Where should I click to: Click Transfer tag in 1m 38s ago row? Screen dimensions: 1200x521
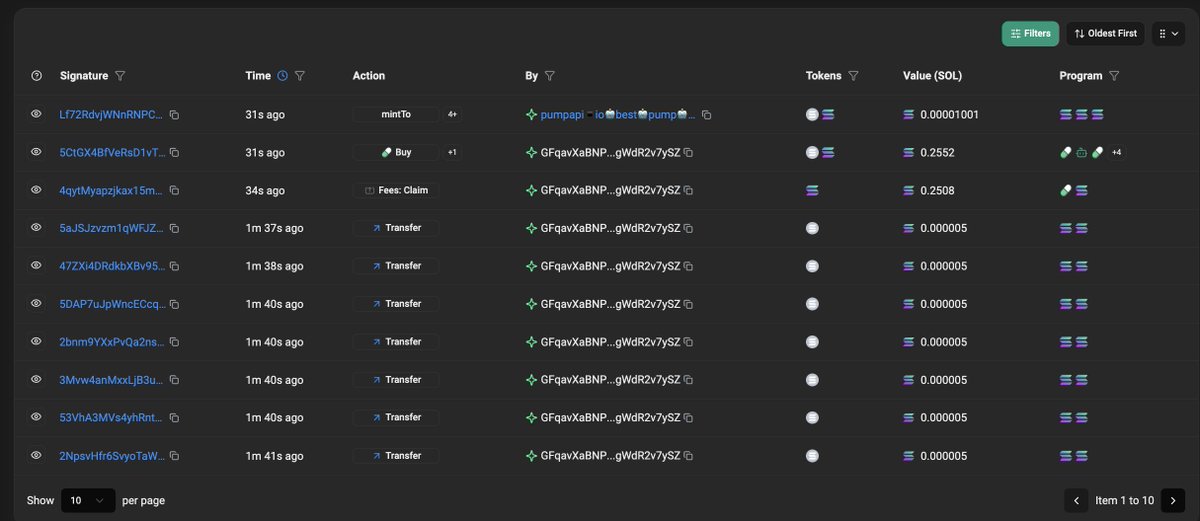point(396,266)
